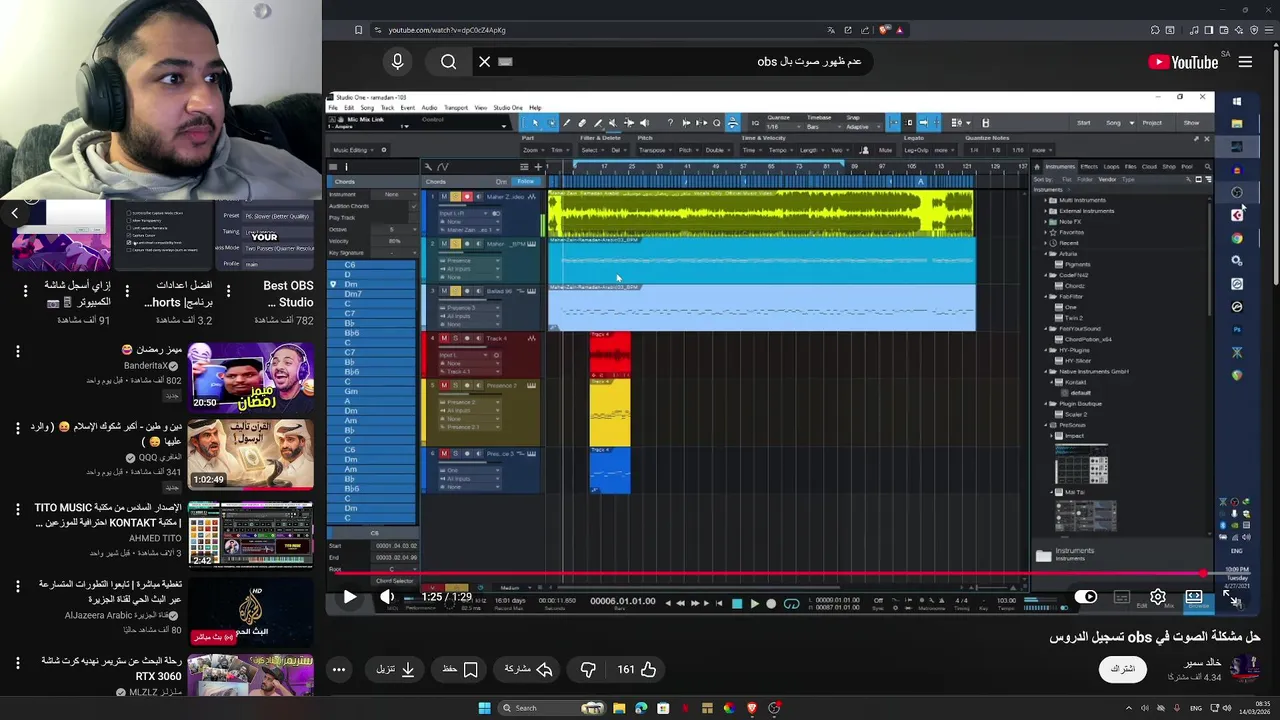Open the Timebase Bars dropdown
The image size is (1280, 720).
(x=824, y=127)
